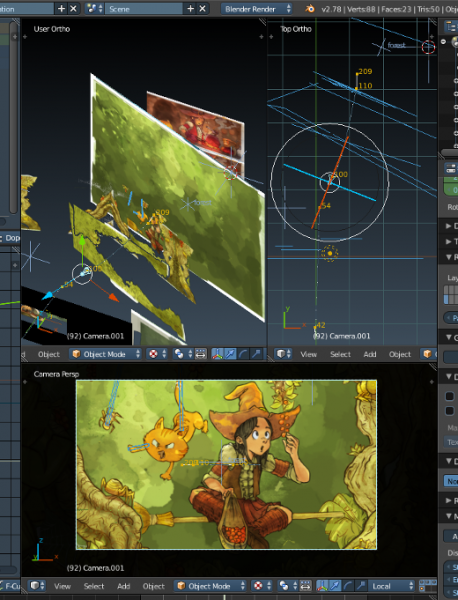Collapse the 'G' panel in properties sidebar
The image size is (458, 600).
[451, 337]
